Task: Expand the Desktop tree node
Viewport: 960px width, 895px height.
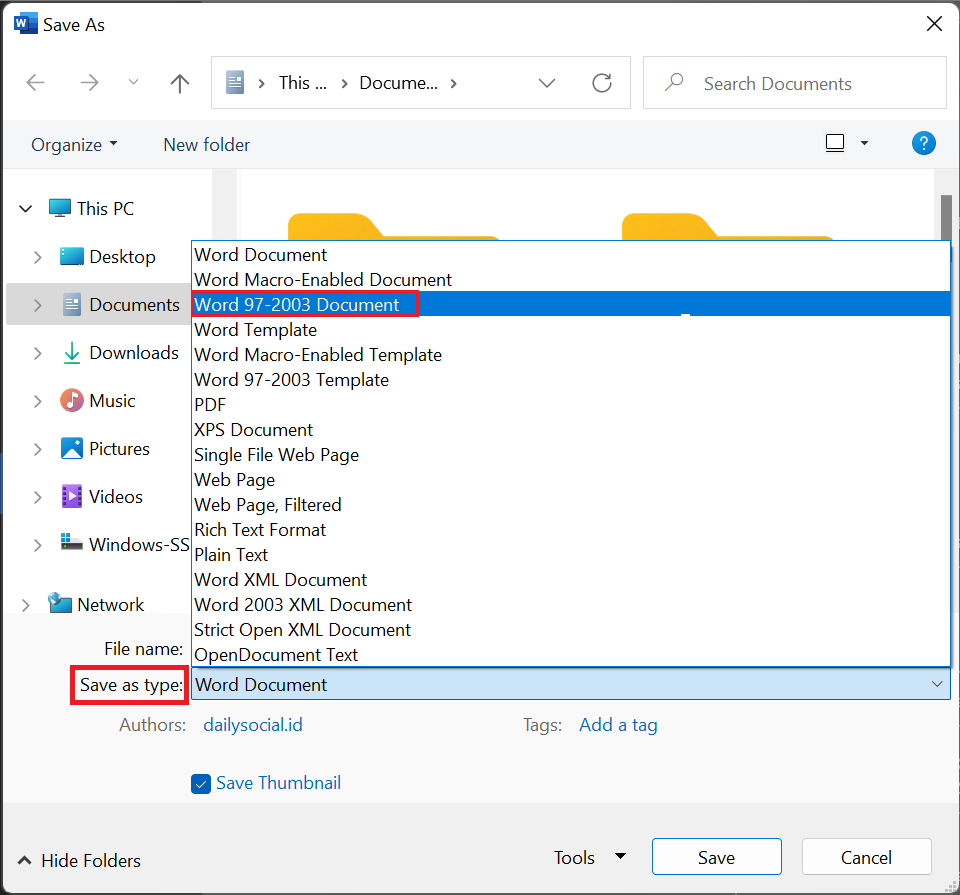Action: [x=37, y=257]
